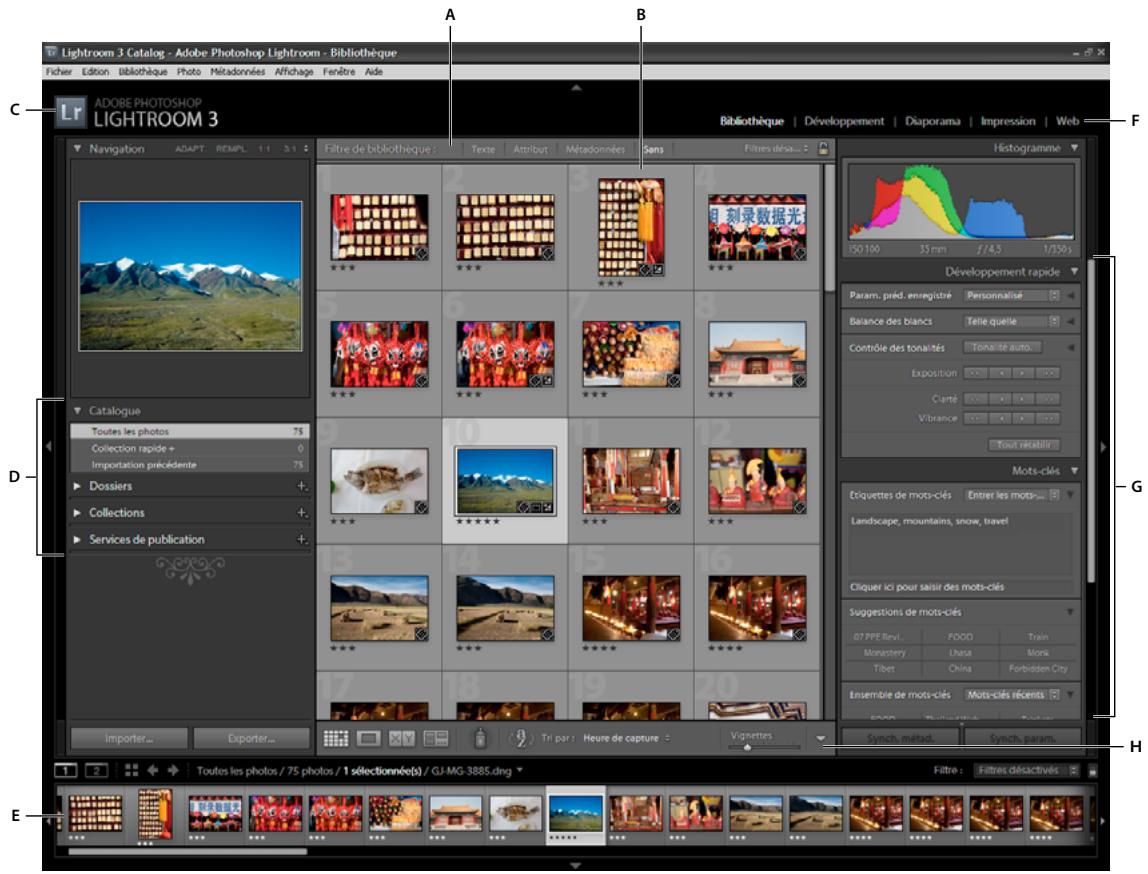Switch to grid view mode
The width and height of the screenshot is (1148, 874).
(x=335, y=739)
